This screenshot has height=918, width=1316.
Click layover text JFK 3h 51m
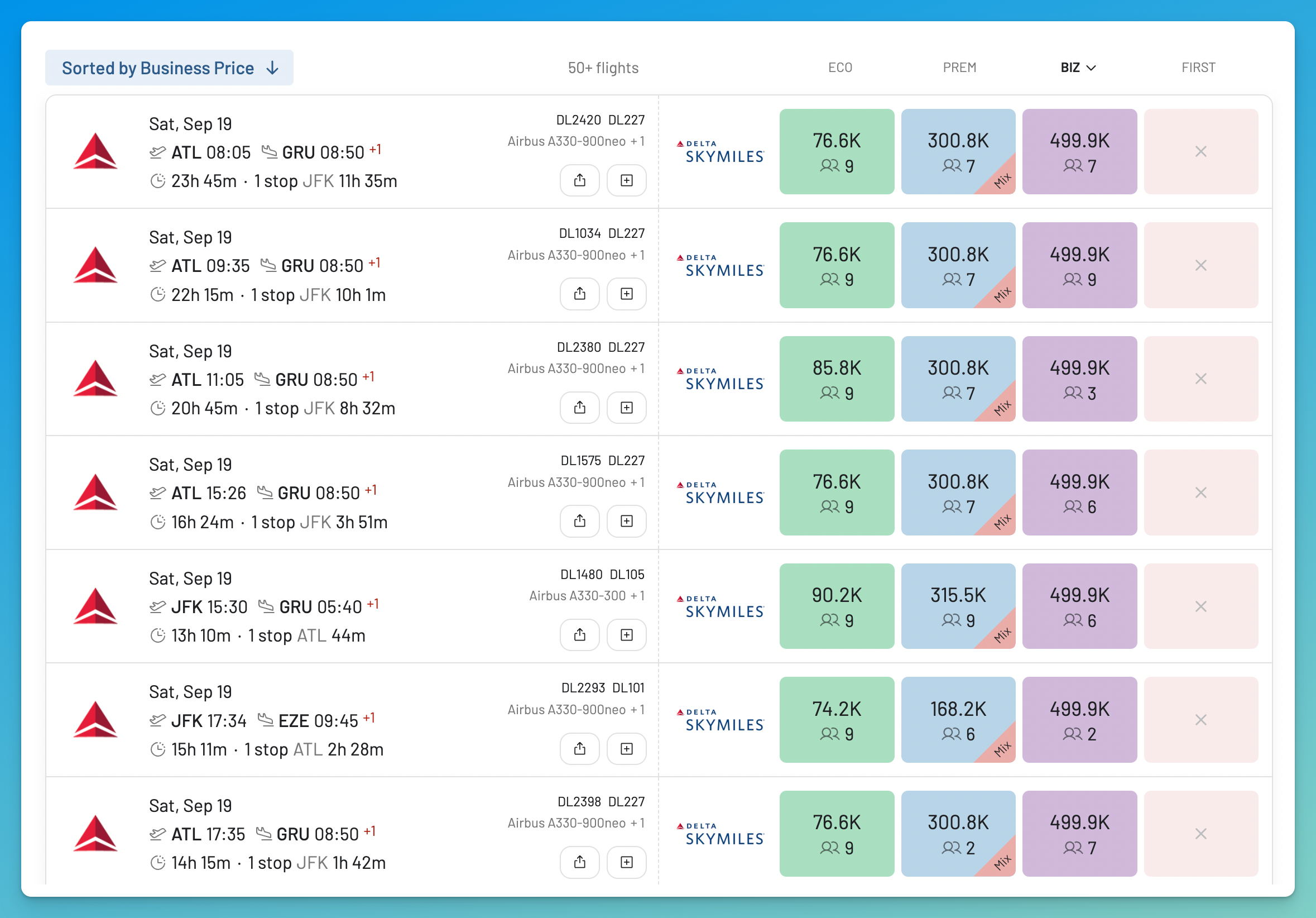pyautogui.click(x=343, y=522)
